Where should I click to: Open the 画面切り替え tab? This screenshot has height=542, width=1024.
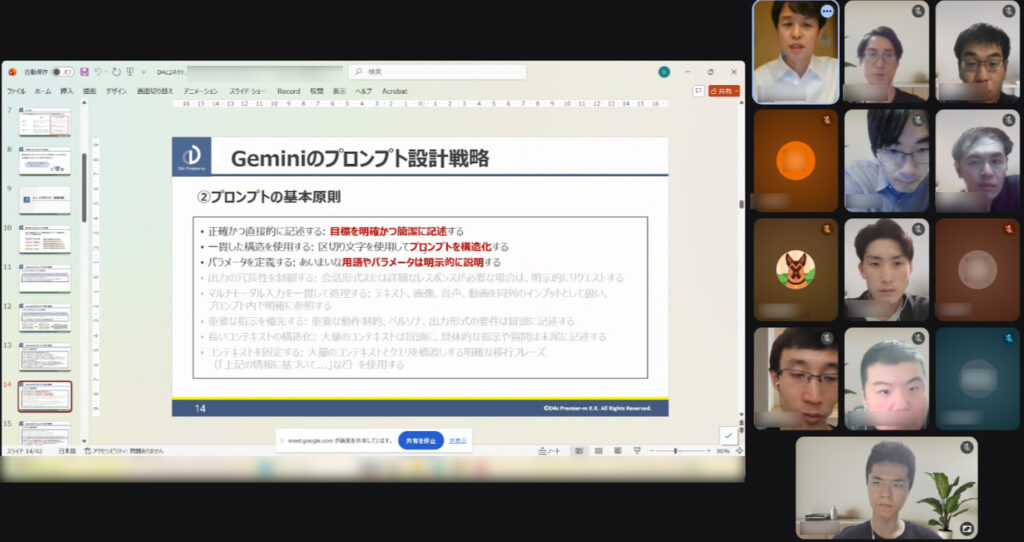point(155,91)
